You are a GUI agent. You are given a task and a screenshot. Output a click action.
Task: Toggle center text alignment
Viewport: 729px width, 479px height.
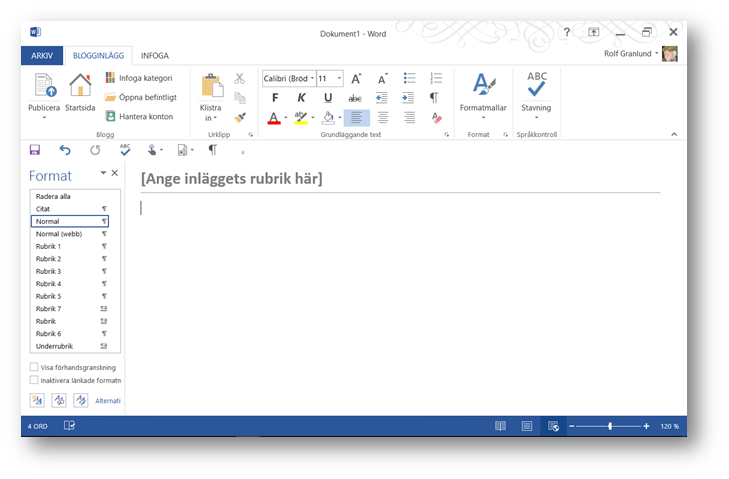(x=383, y=118)
